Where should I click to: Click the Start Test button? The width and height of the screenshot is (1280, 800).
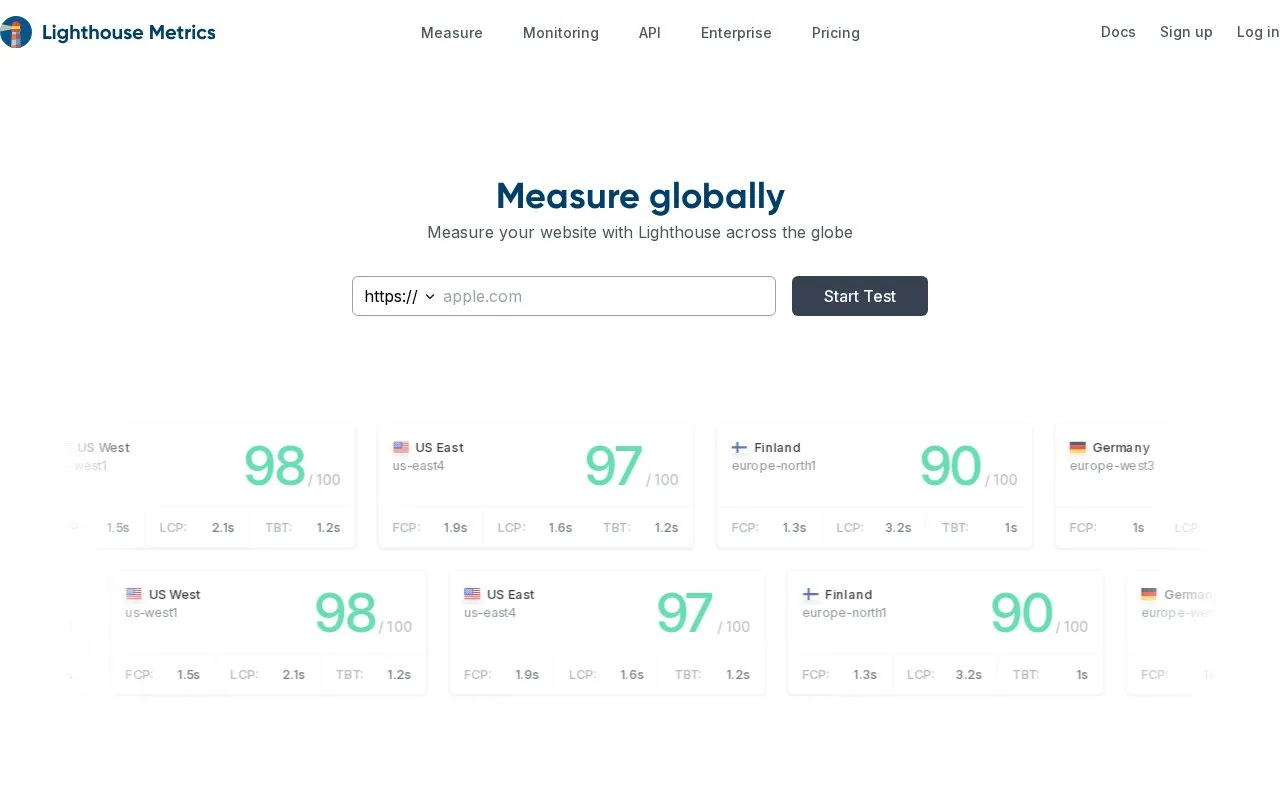[x=860, y=296]
